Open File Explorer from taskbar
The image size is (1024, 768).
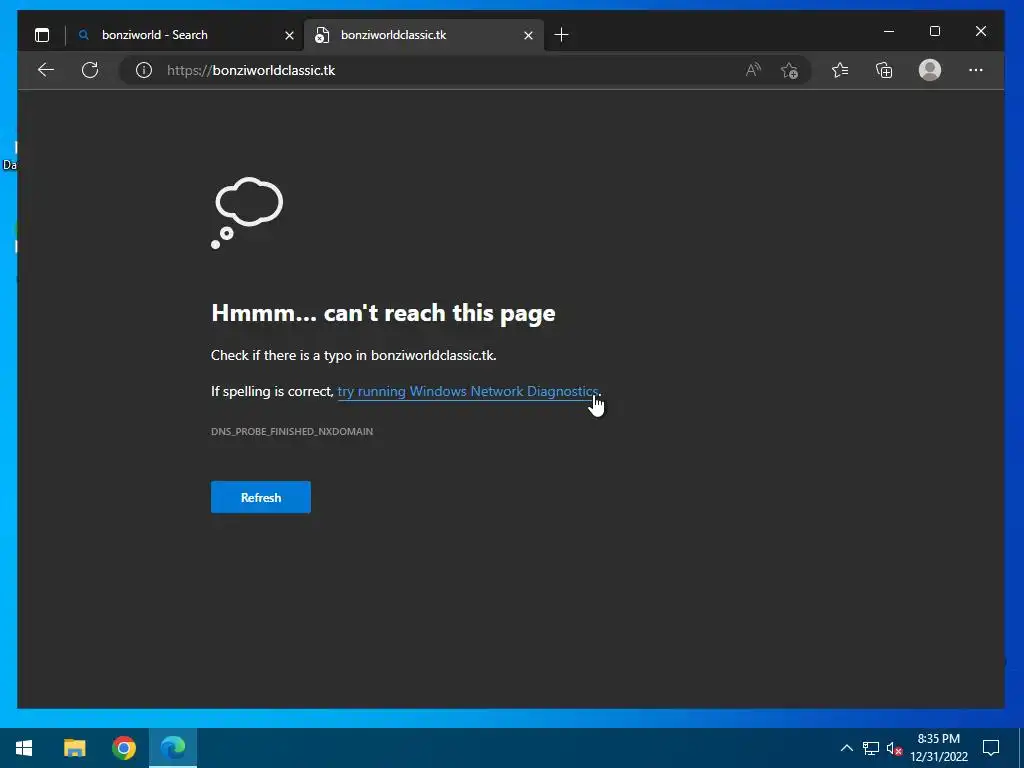[74, 748]
